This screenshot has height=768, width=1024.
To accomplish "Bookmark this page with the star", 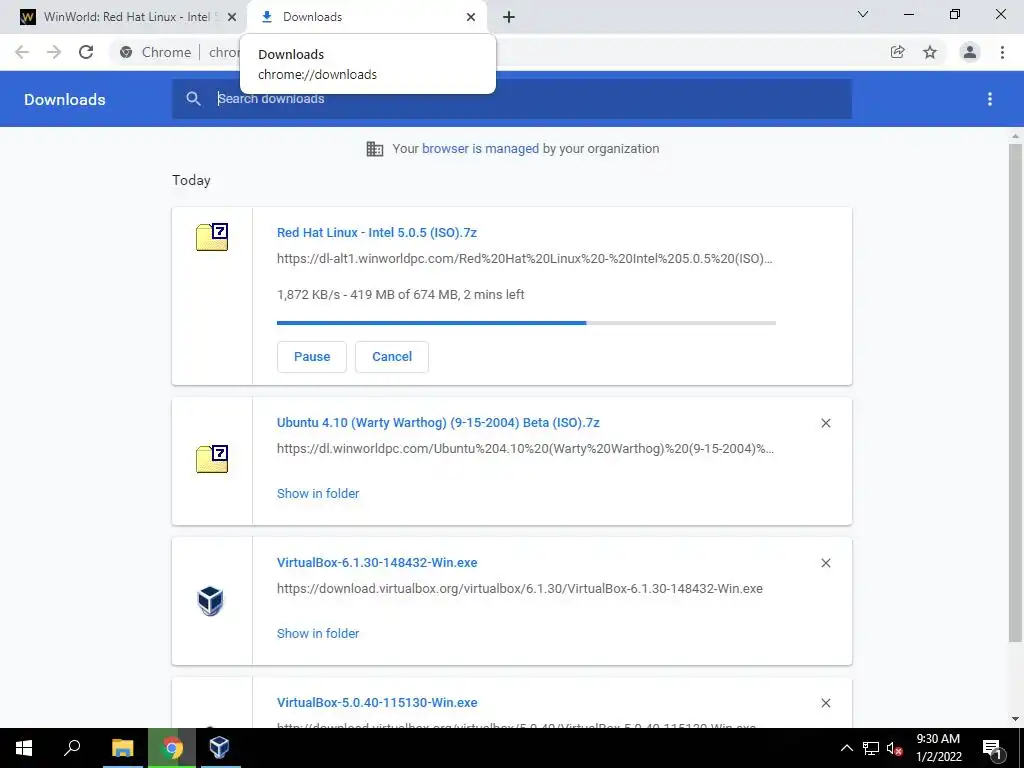I will pos(930,52).
